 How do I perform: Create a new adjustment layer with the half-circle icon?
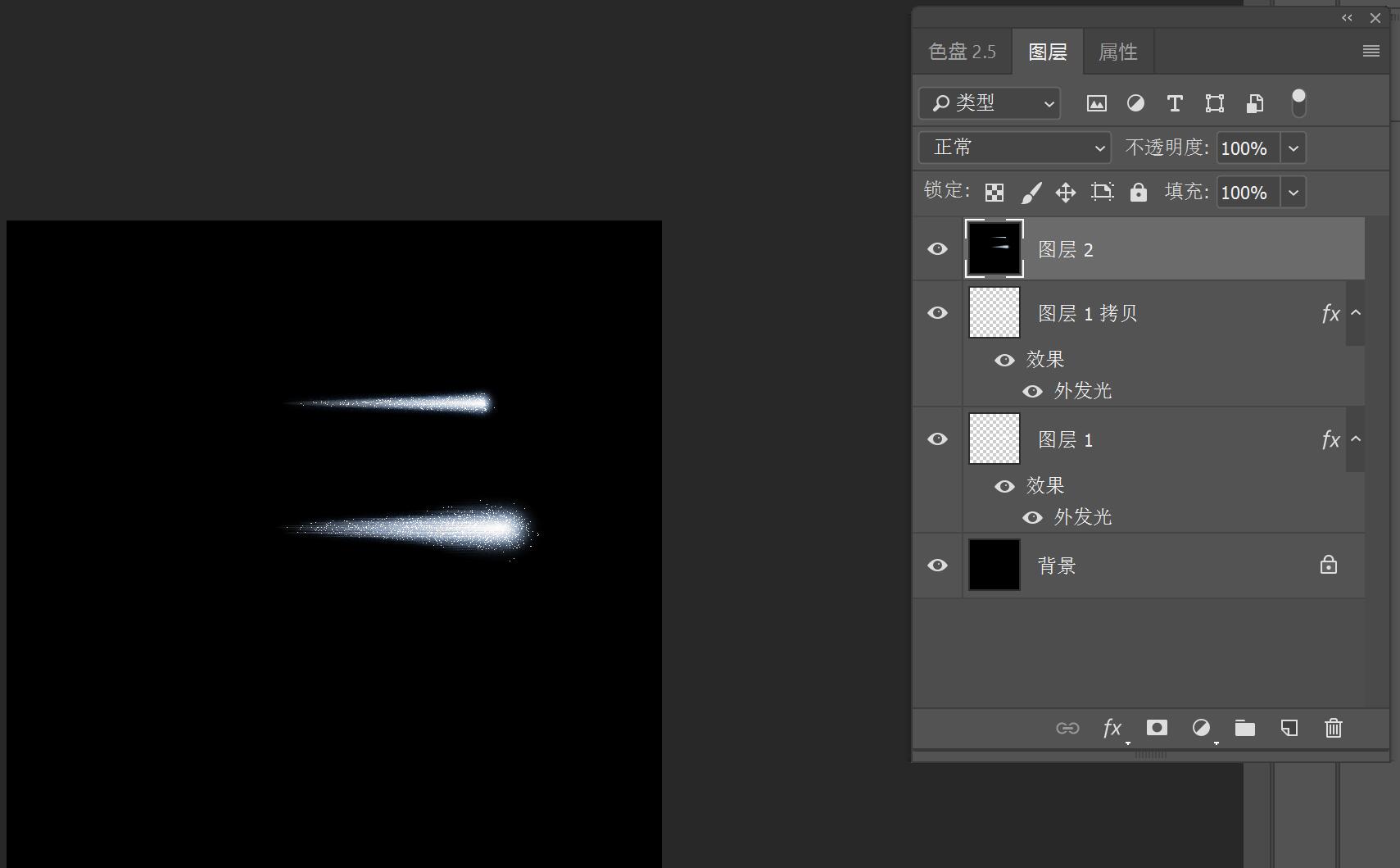(1201, 728)
